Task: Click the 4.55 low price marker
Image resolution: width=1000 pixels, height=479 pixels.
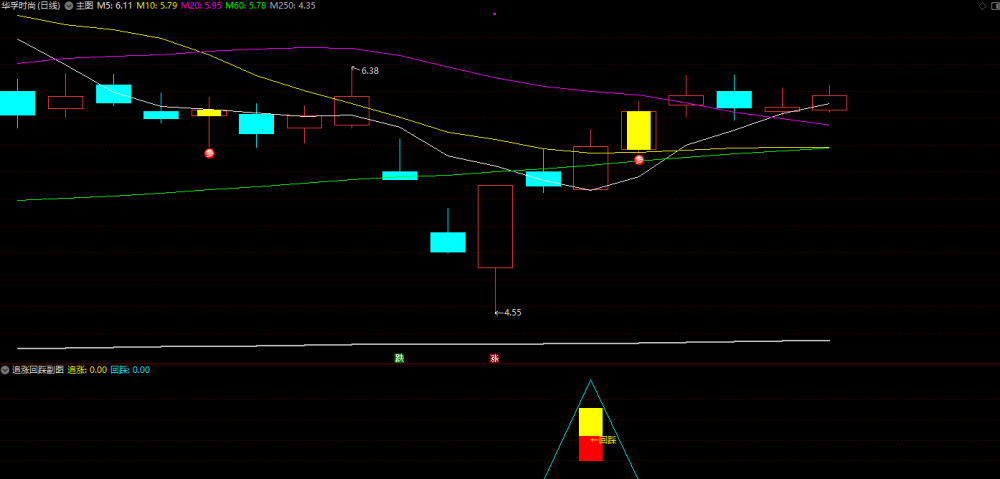Action: pos(509,313)
